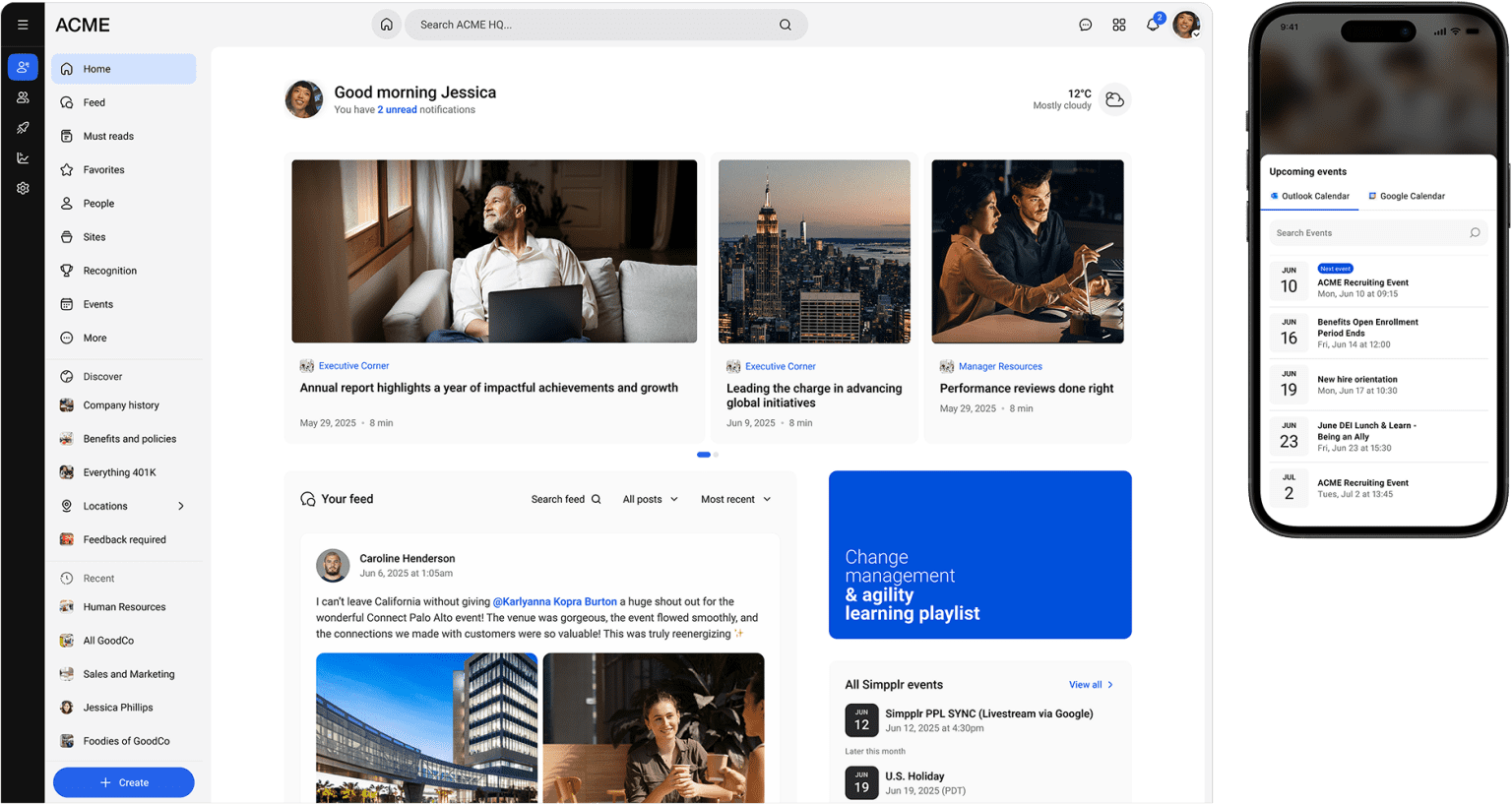This screenshot has width=1512, height=804.
Task: Open the apps grid launcher icon
Action: pyautogui.click(x=1118, y=24)
